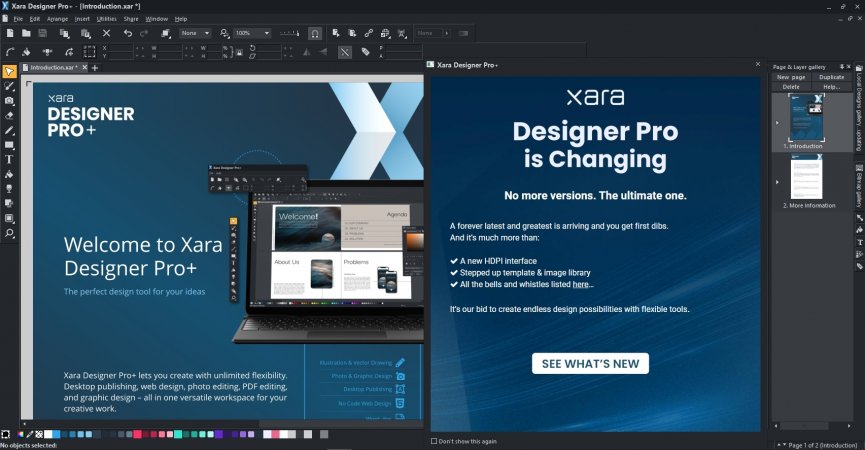865x450 pixels.
Task: Close the Xara Designer Pro+ announcement panel
Action: pyautogui.click(x=757, y=65)
